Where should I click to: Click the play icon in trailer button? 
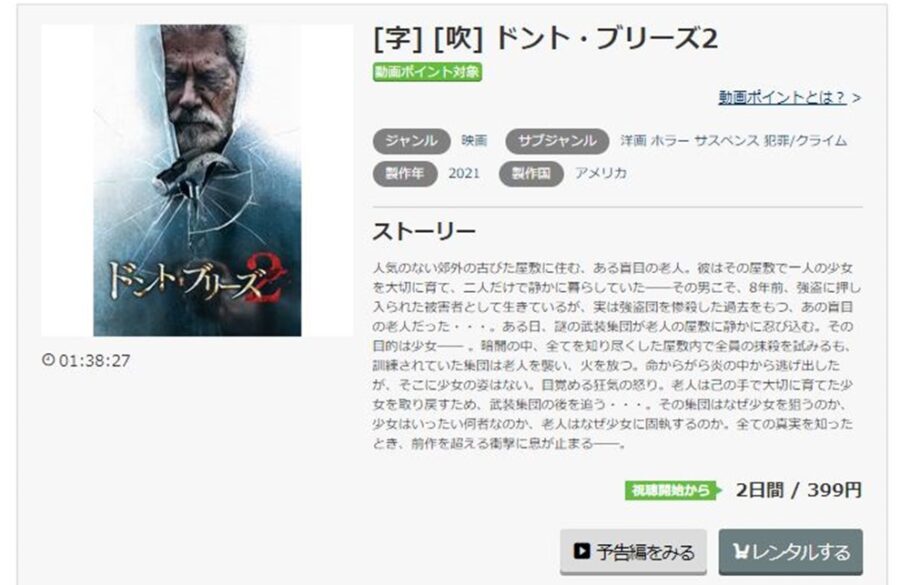pos(582,551)
